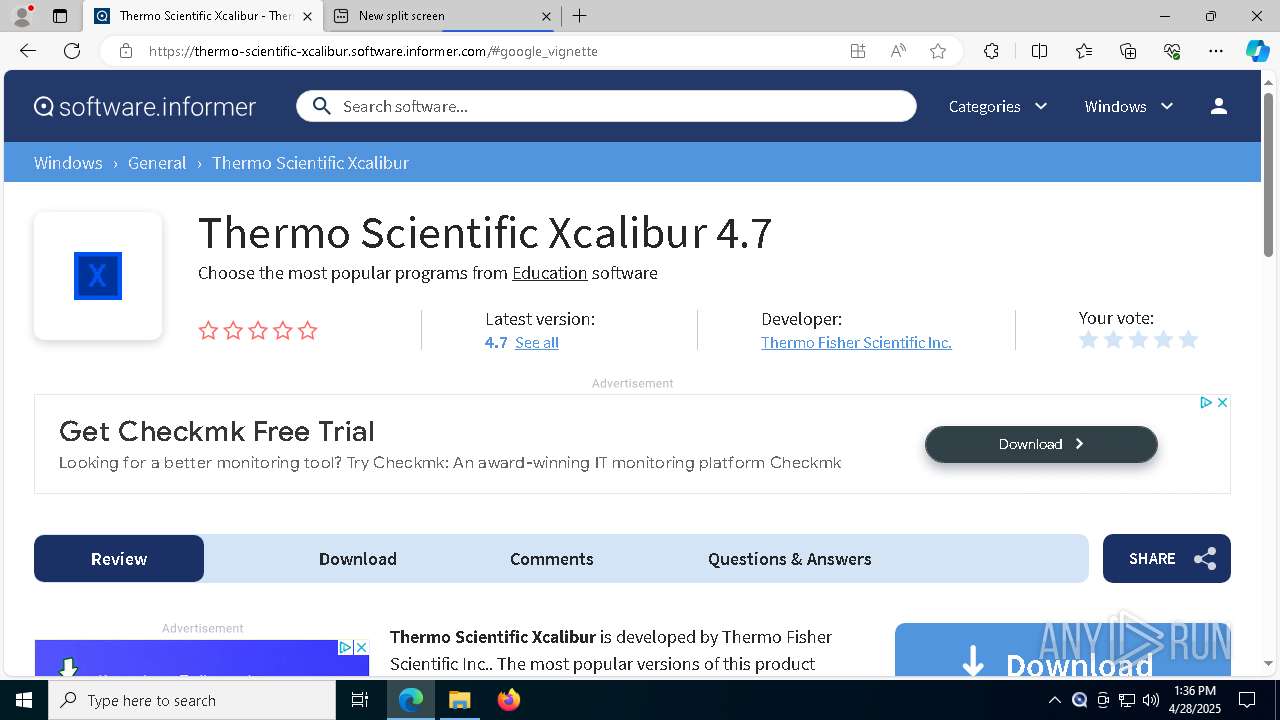Image resolution: width=1280 pixels, height=720 pixels.
Task: Open File Explorer from taskbar
Action: [x=459, y=700]
